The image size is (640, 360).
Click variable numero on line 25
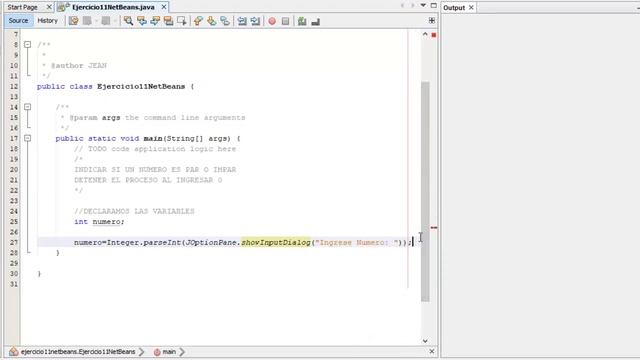107,222
